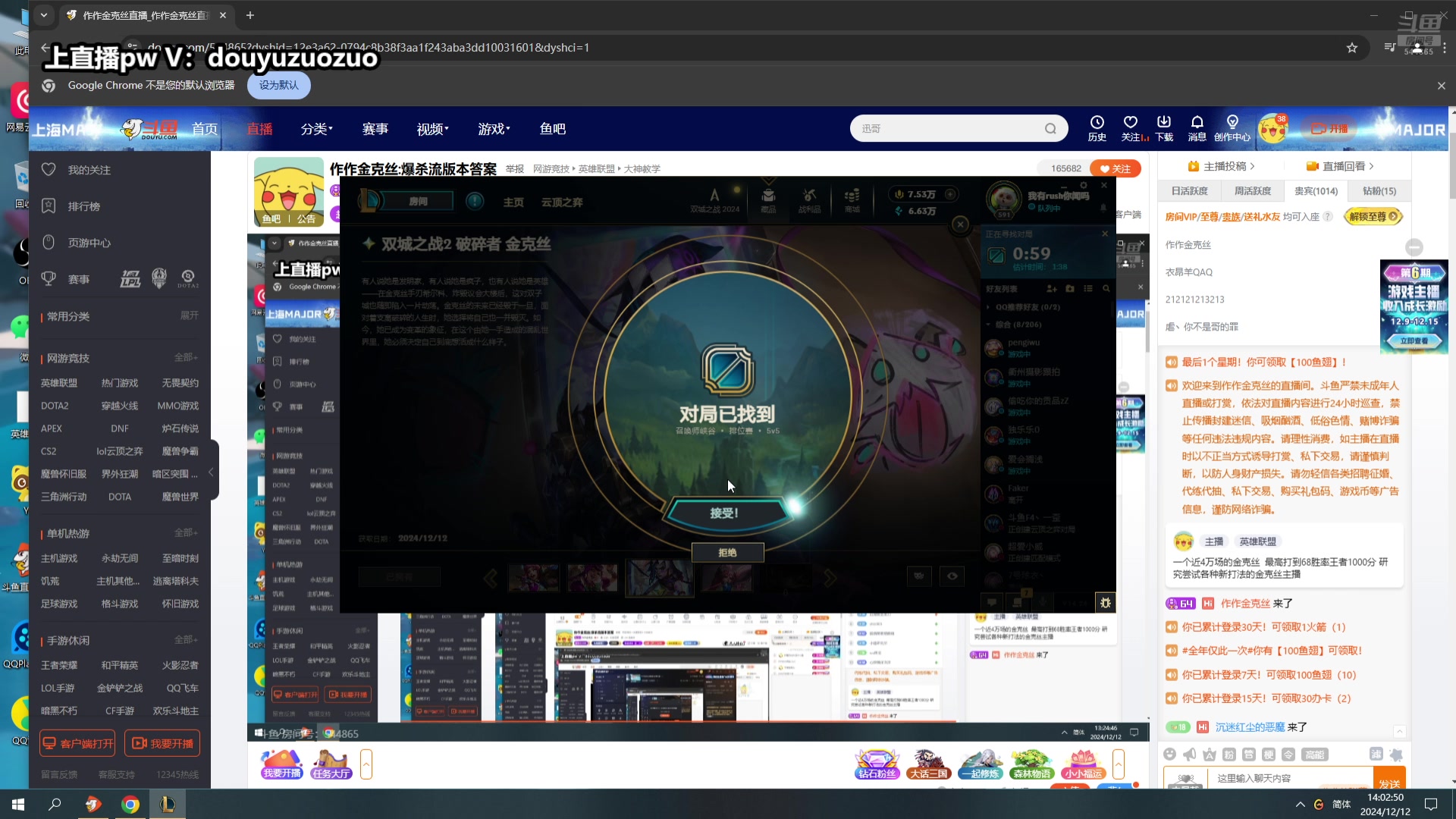This screenshot has width=1456, height=819.
Task: Open the Windows Start menu
Action: pyautogui.click(x=18, y=805)
